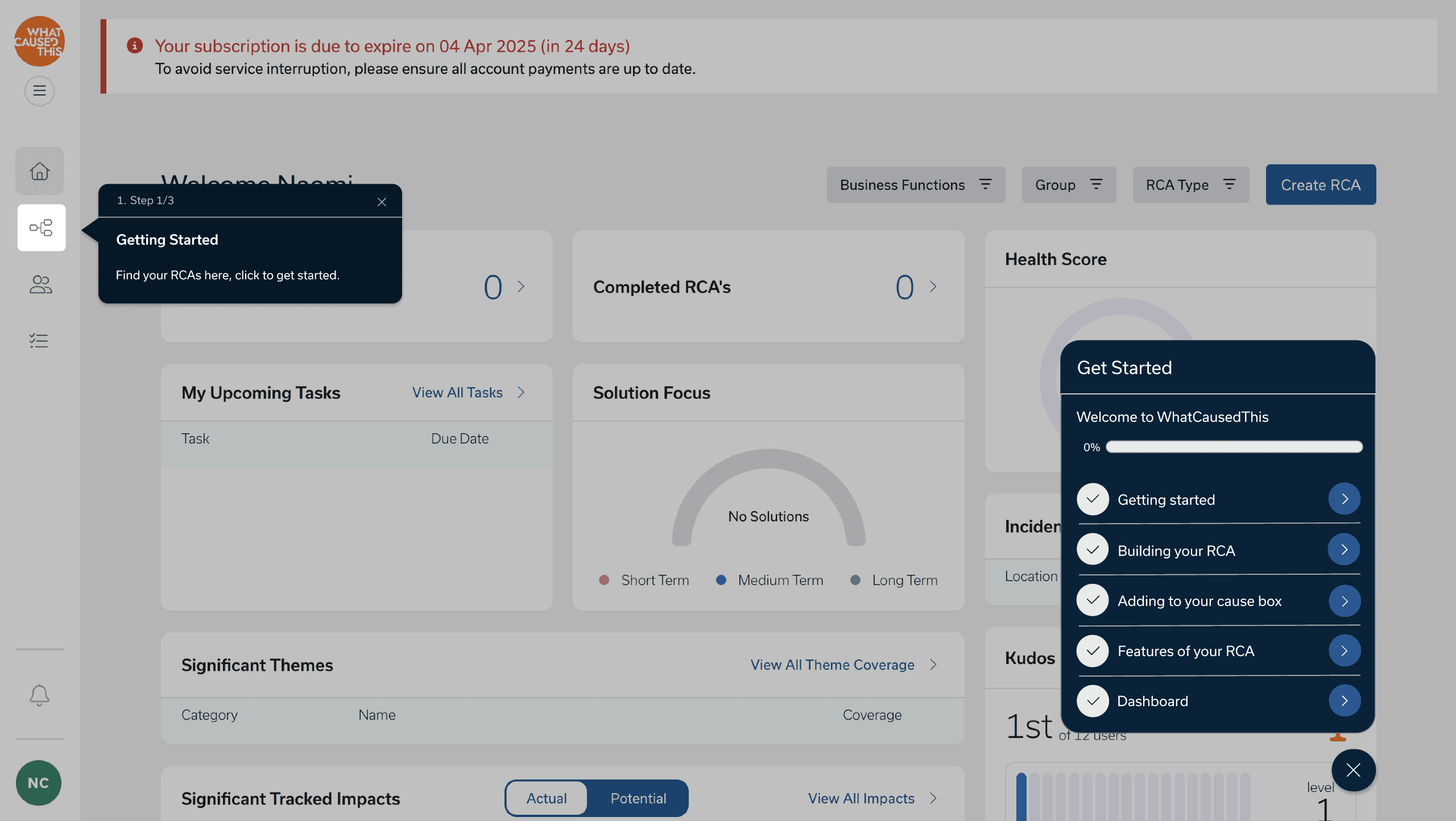This screenshot has height=821, width=1456.
Task: Open the Business Functions filter dropdown
Action: point(915,185)
